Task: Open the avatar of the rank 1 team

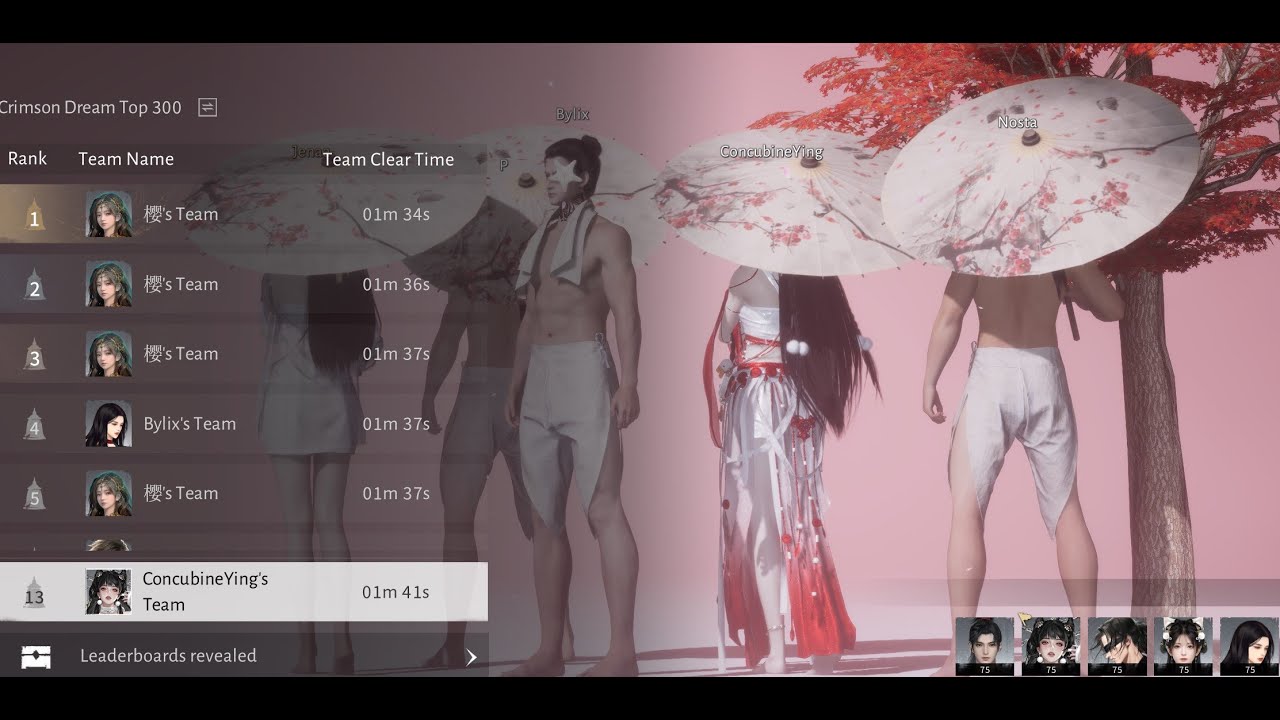Action: [x=109, y=214]
